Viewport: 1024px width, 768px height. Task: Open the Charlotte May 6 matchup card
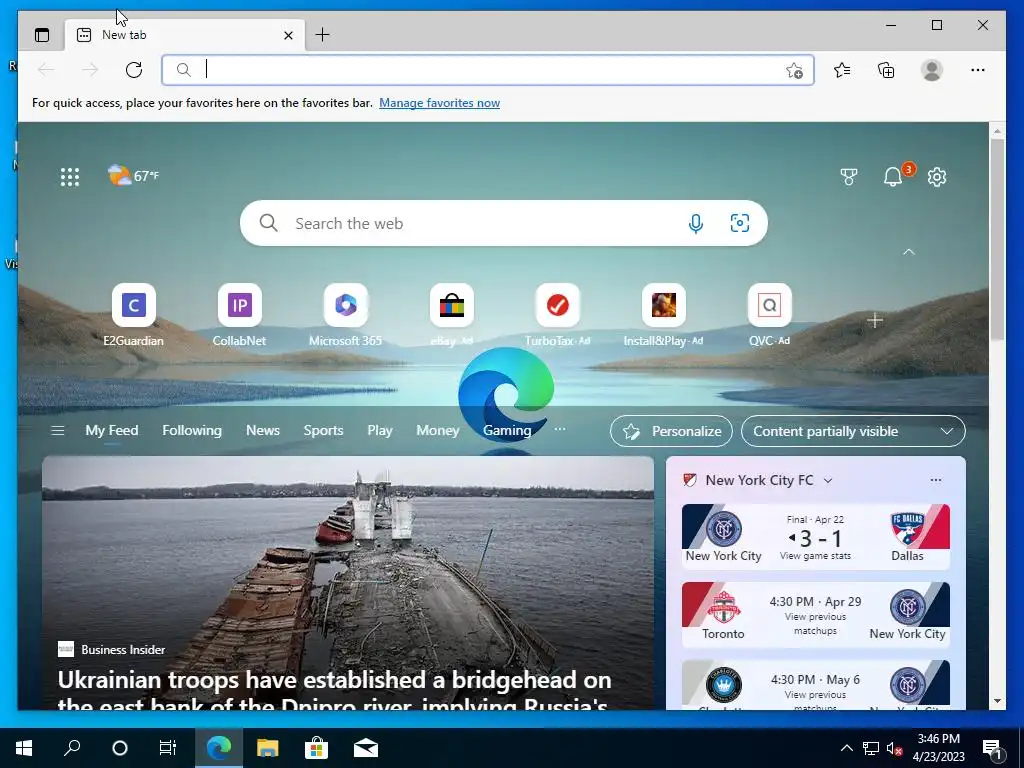[x=816, y=684]
